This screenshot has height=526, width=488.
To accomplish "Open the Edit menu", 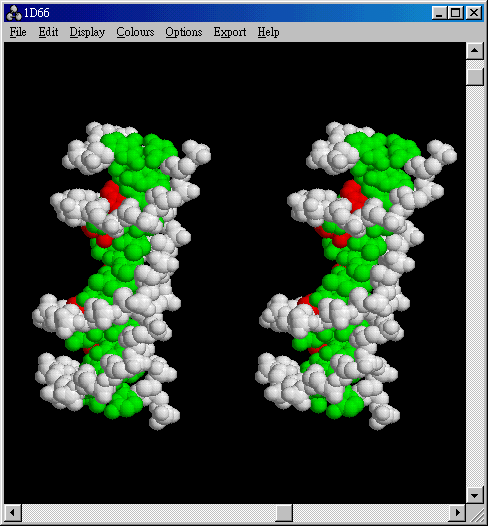I will (x=48, y=32).
